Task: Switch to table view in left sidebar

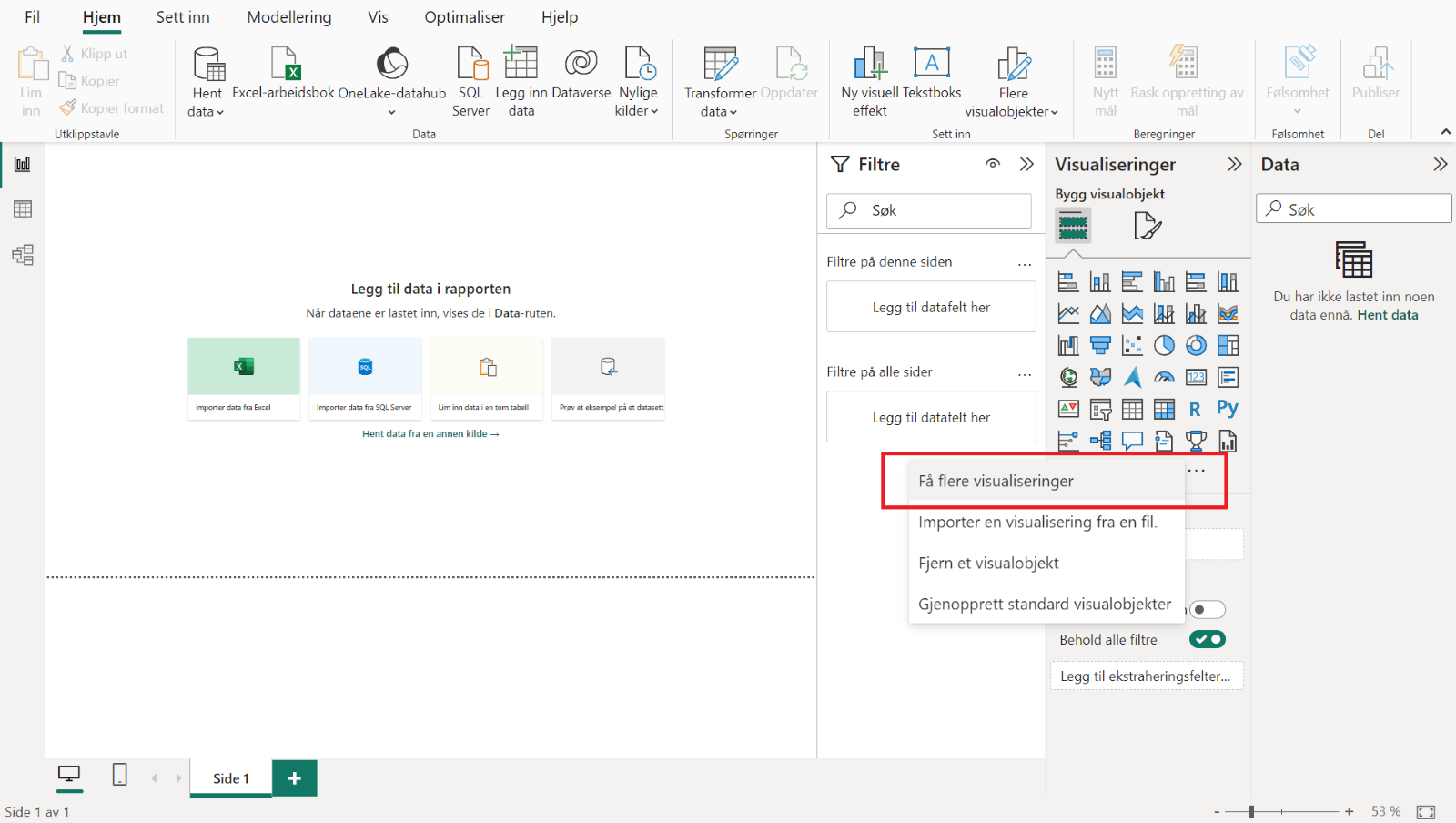Action: 23,209
